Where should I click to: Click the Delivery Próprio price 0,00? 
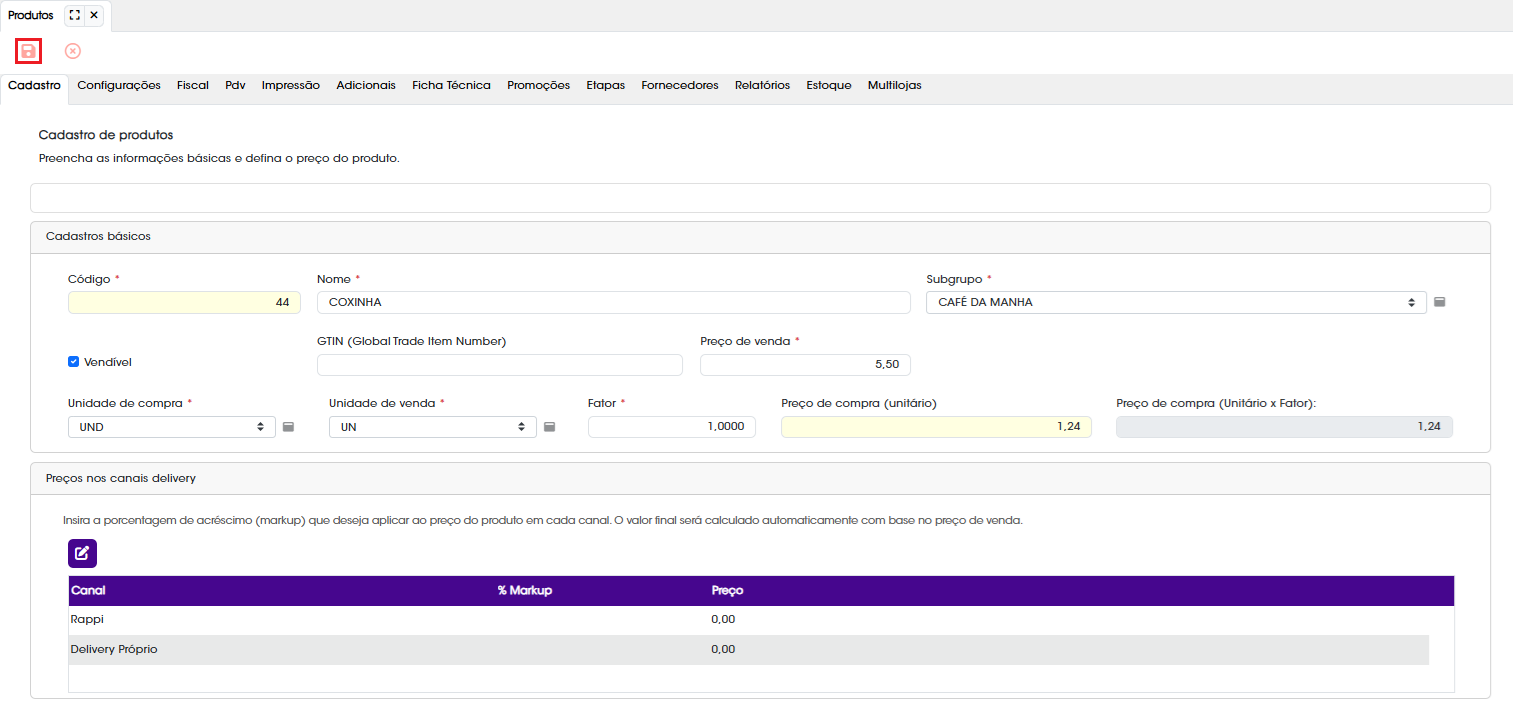pos(723,650)
